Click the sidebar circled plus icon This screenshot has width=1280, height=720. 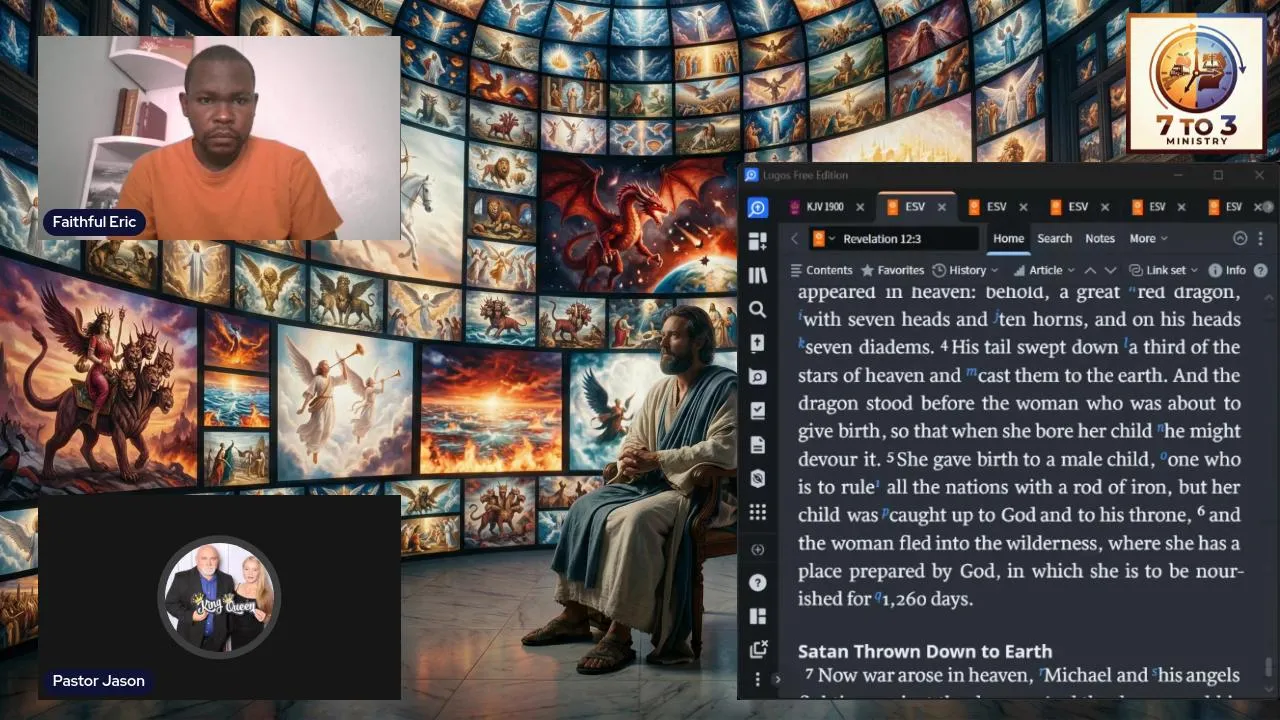point(757,550)
